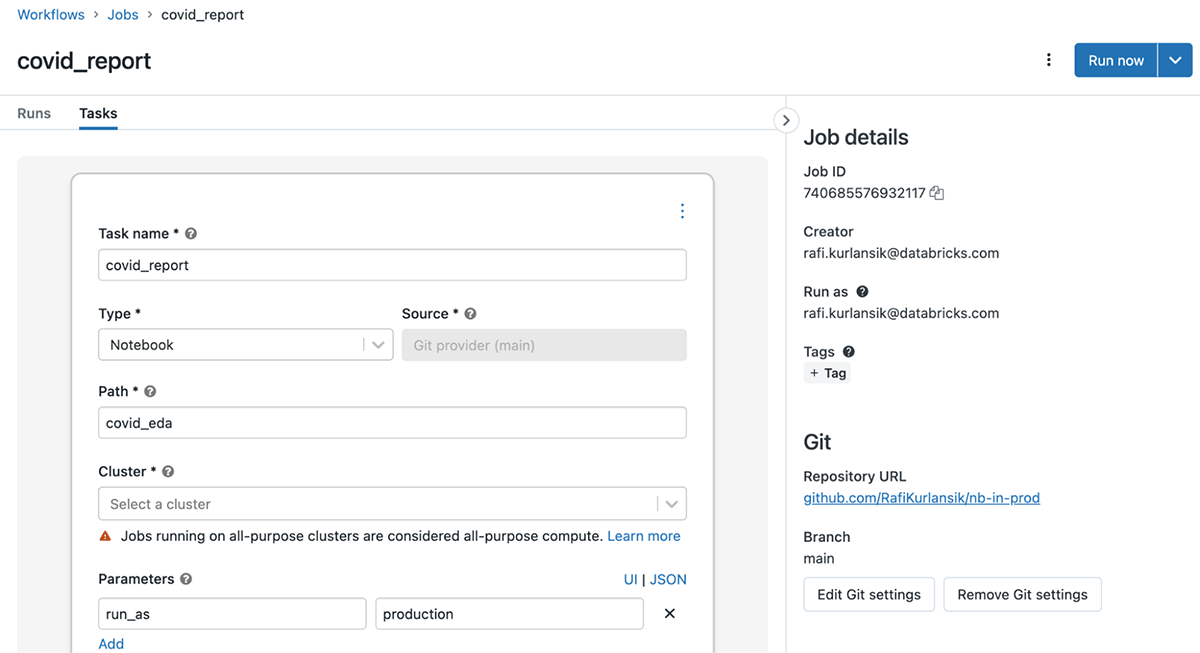Click the Source help icon

point(470,313)
